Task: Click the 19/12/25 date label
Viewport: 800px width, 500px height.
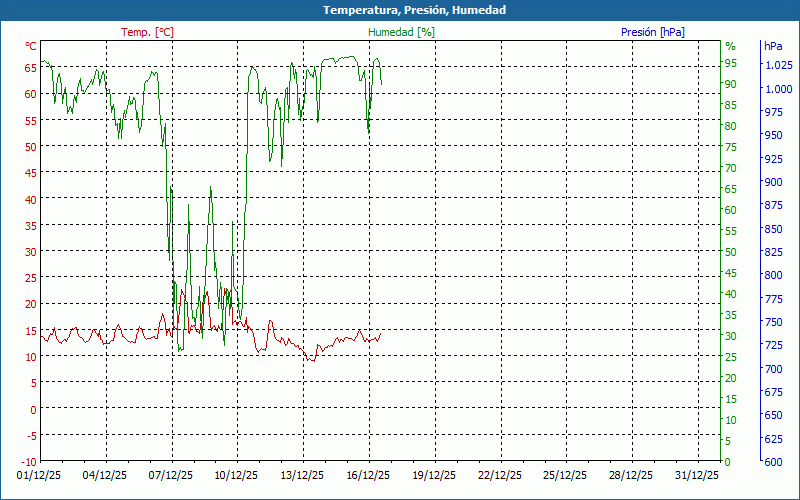Action: click(434, 476)
